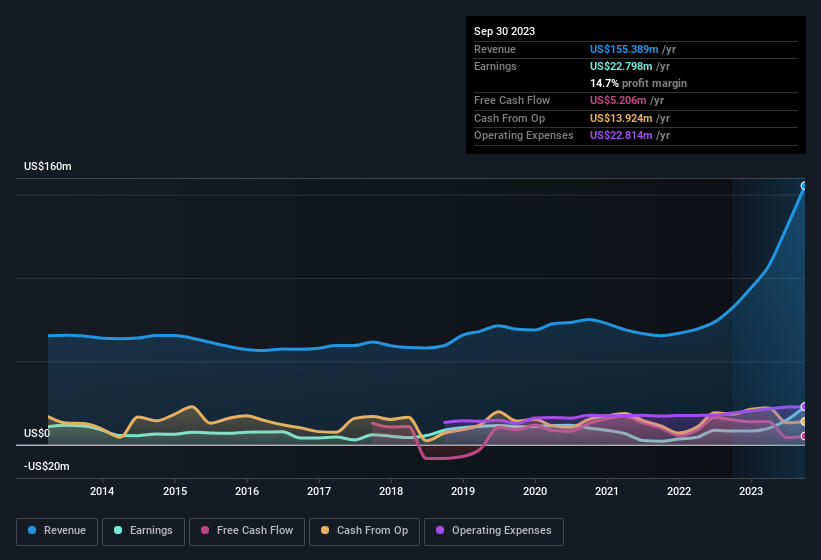
Task: Click the pink Free Cash Flow dot
Action: (x=205, y=530)
